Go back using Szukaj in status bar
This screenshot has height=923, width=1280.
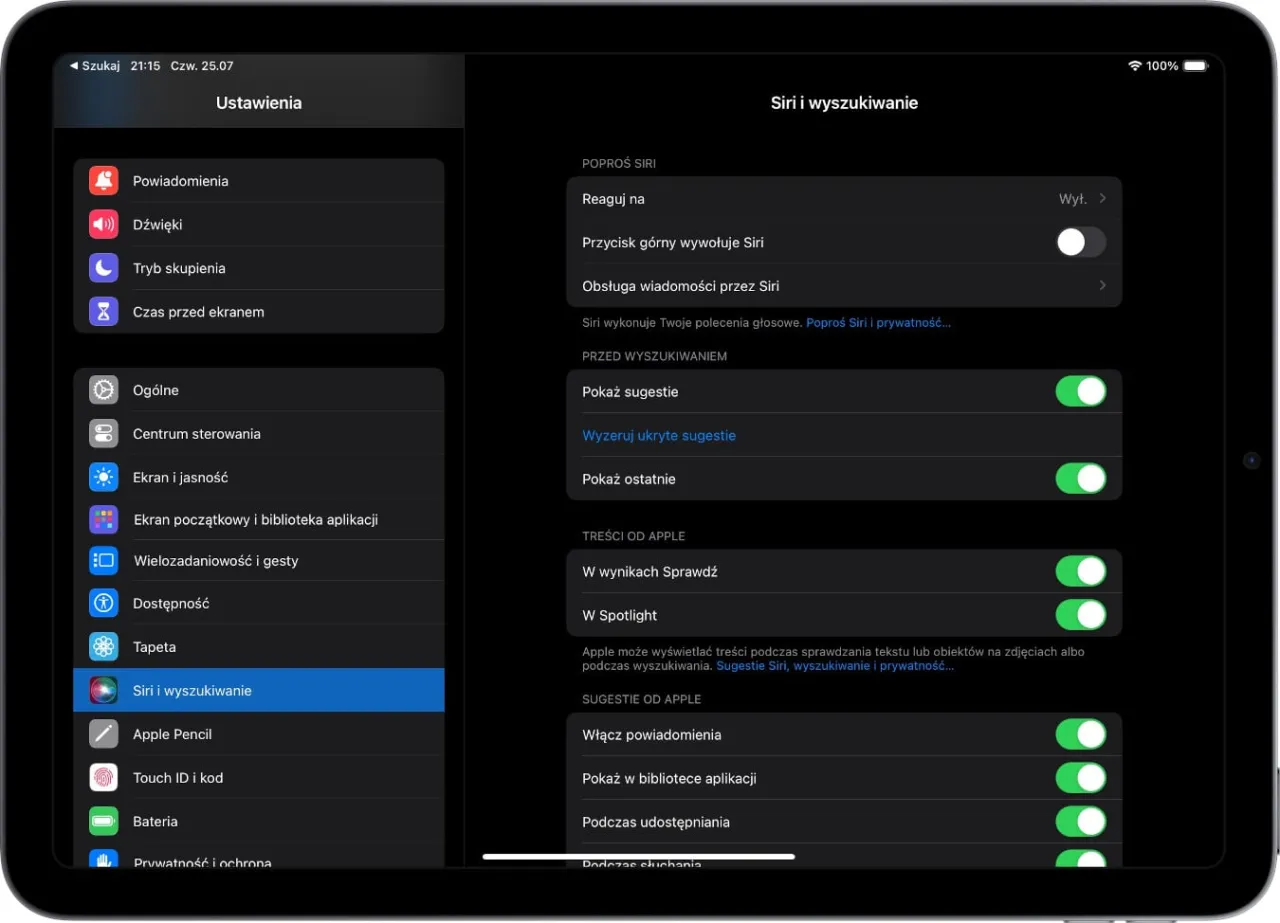(x=95, y=66)
